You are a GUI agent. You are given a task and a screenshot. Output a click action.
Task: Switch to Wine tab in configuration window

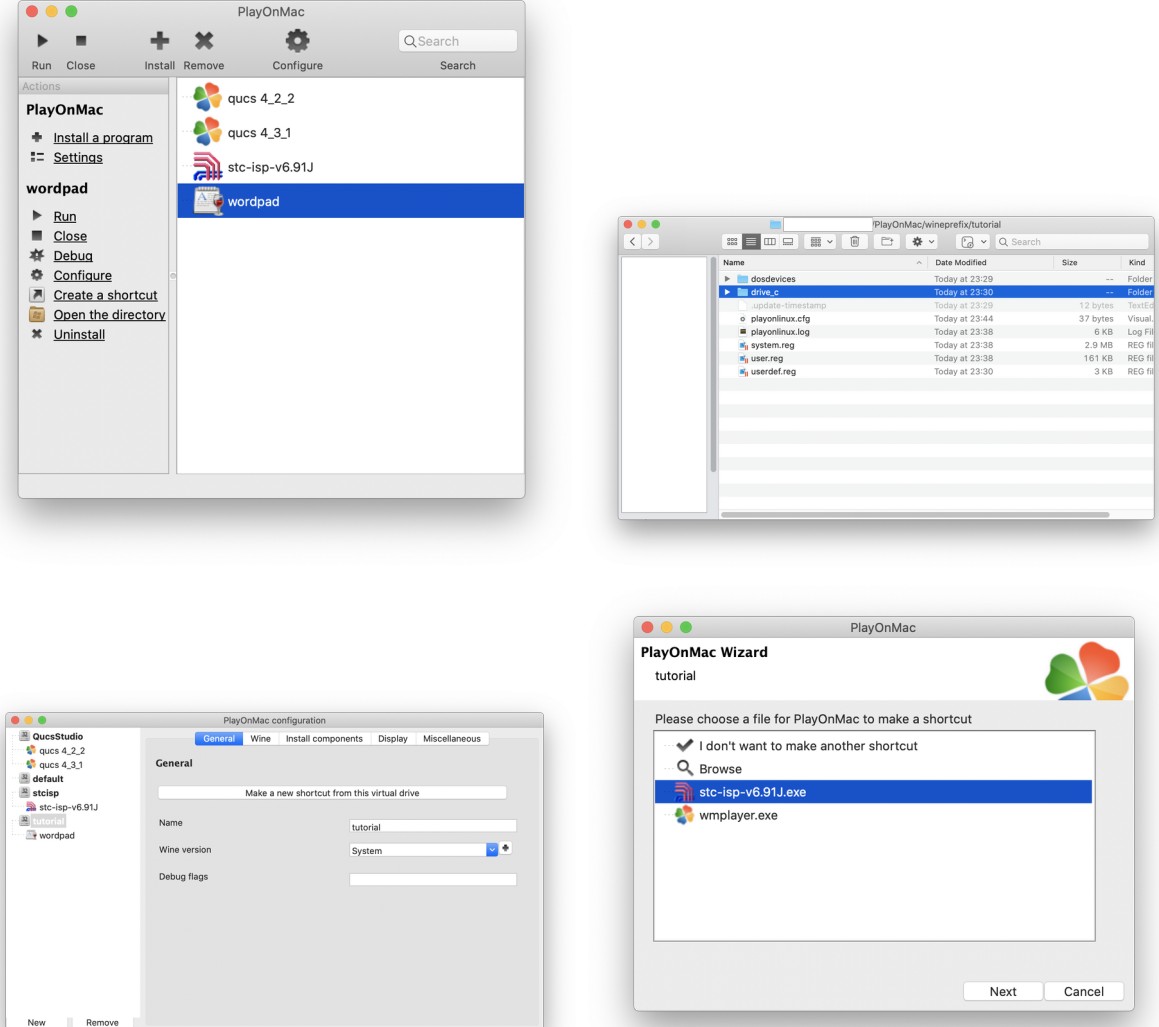click(x=260, y=739)
